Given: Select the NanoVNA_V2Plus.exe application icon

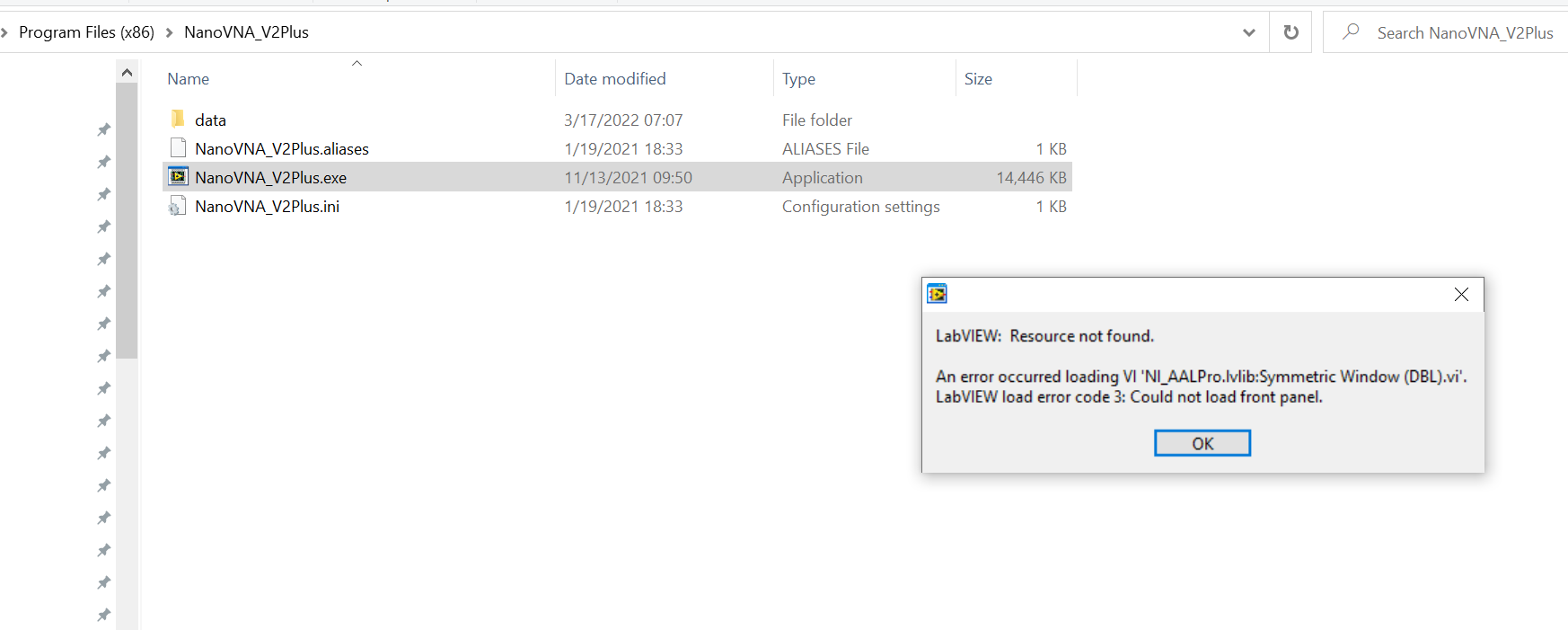Looking at the screenshot, I should (178, 176).
